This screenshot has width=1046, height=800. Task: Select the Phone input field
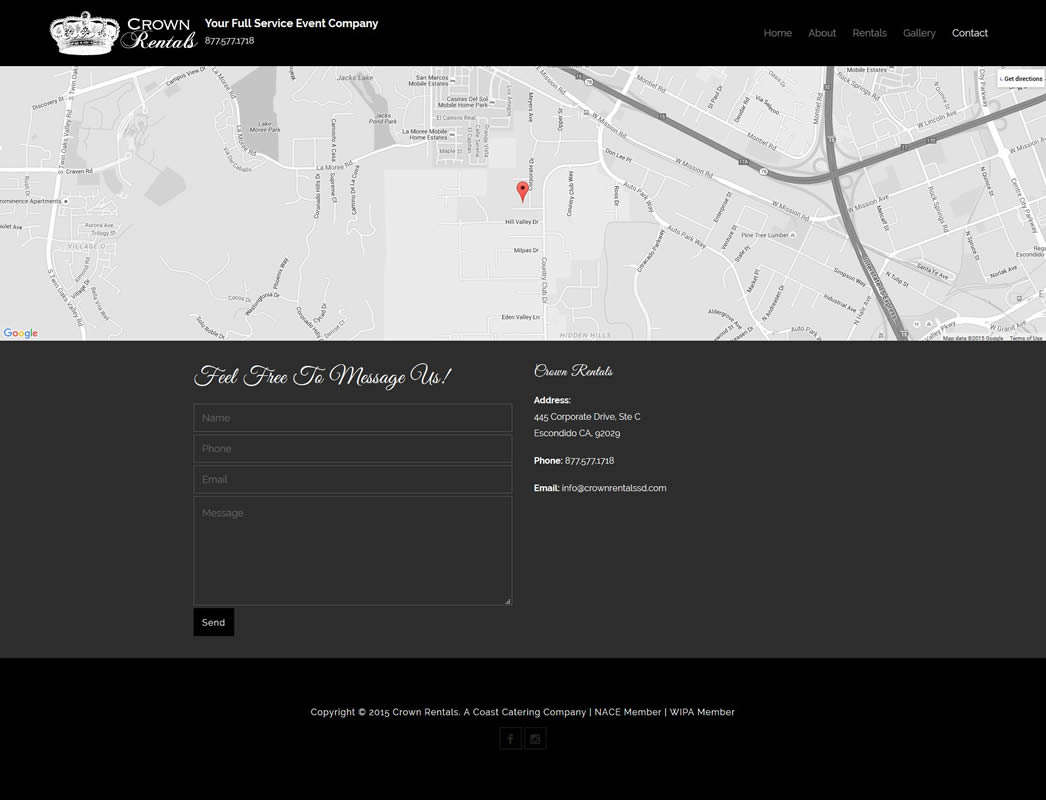(352, 448)
